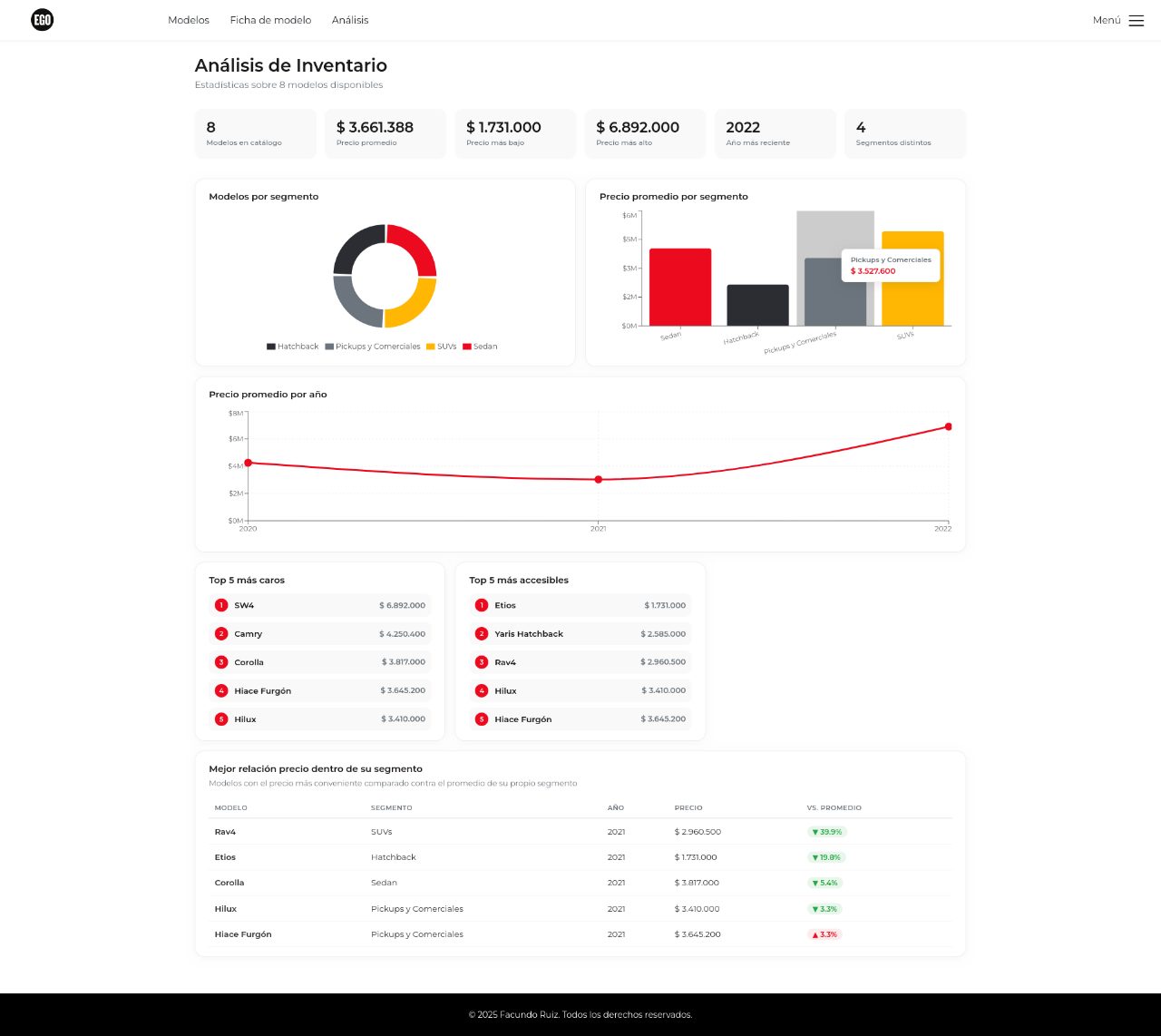The image size is (1161, 1036).
Task: Click rank 5 badge beside Hiace Furgón accesibles
Action: (482, 719)
